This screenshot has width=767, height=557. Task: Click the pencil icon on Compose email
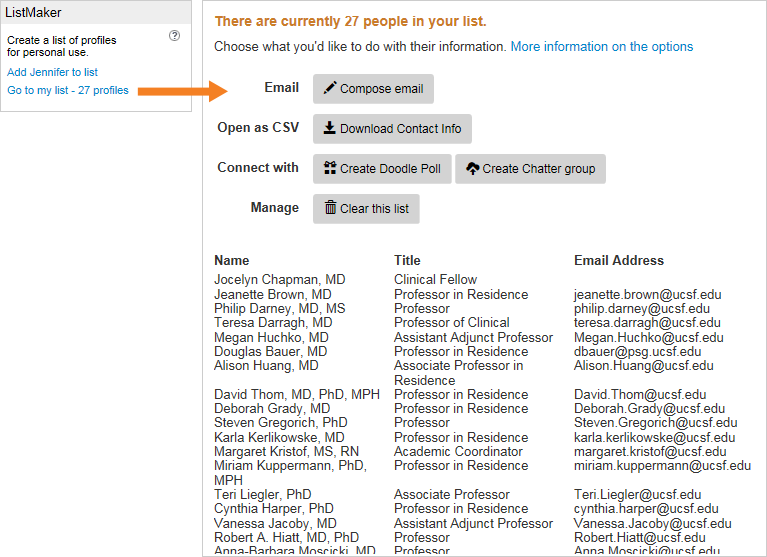(x=330, y=88)
